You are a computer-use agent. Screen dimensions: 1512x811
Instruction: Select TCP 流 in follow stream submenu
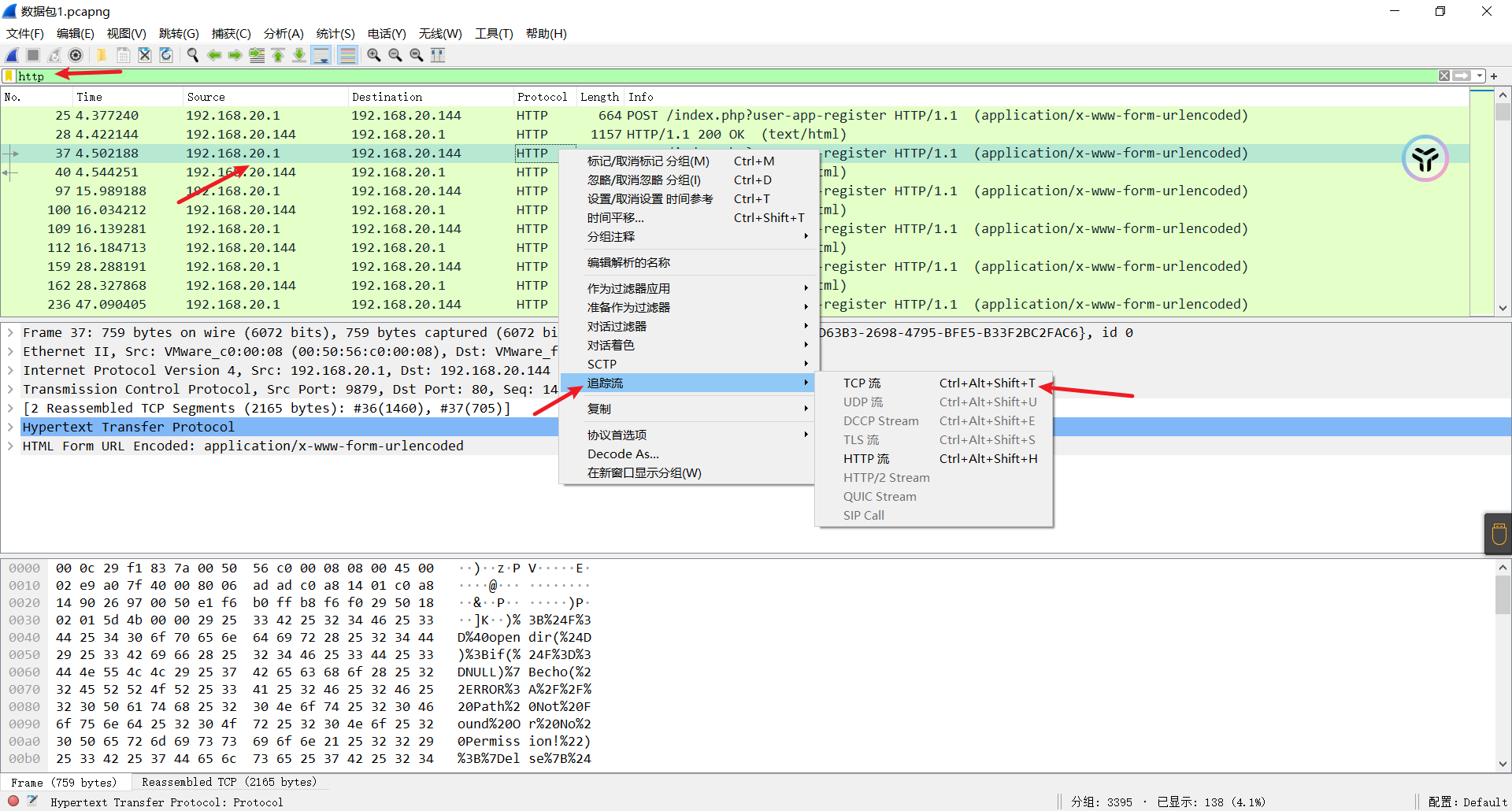coord(862,383)
